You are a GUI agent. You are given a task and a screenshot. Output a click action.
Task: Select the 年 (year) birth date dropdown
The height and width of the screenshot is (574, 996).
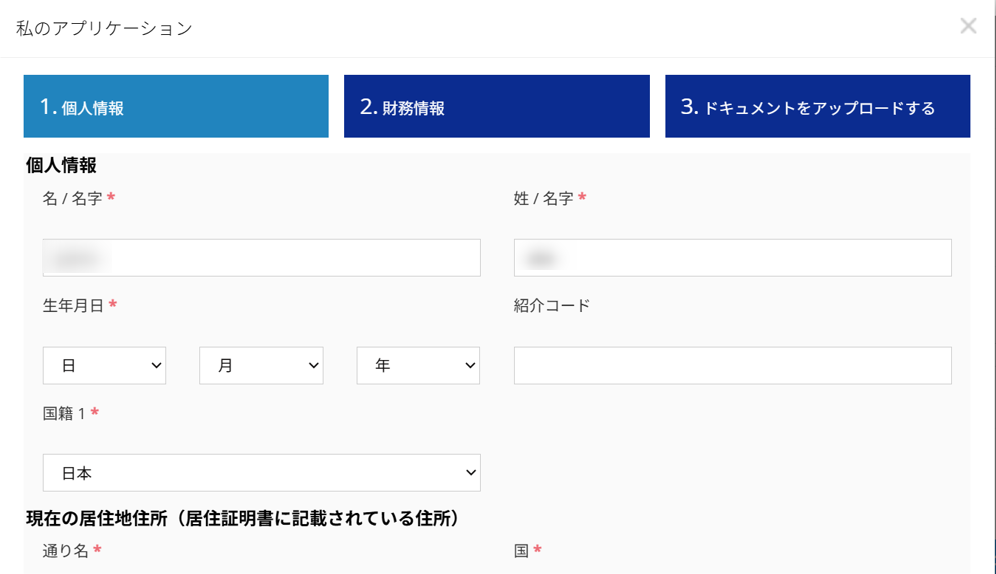[x=418, y=366]
